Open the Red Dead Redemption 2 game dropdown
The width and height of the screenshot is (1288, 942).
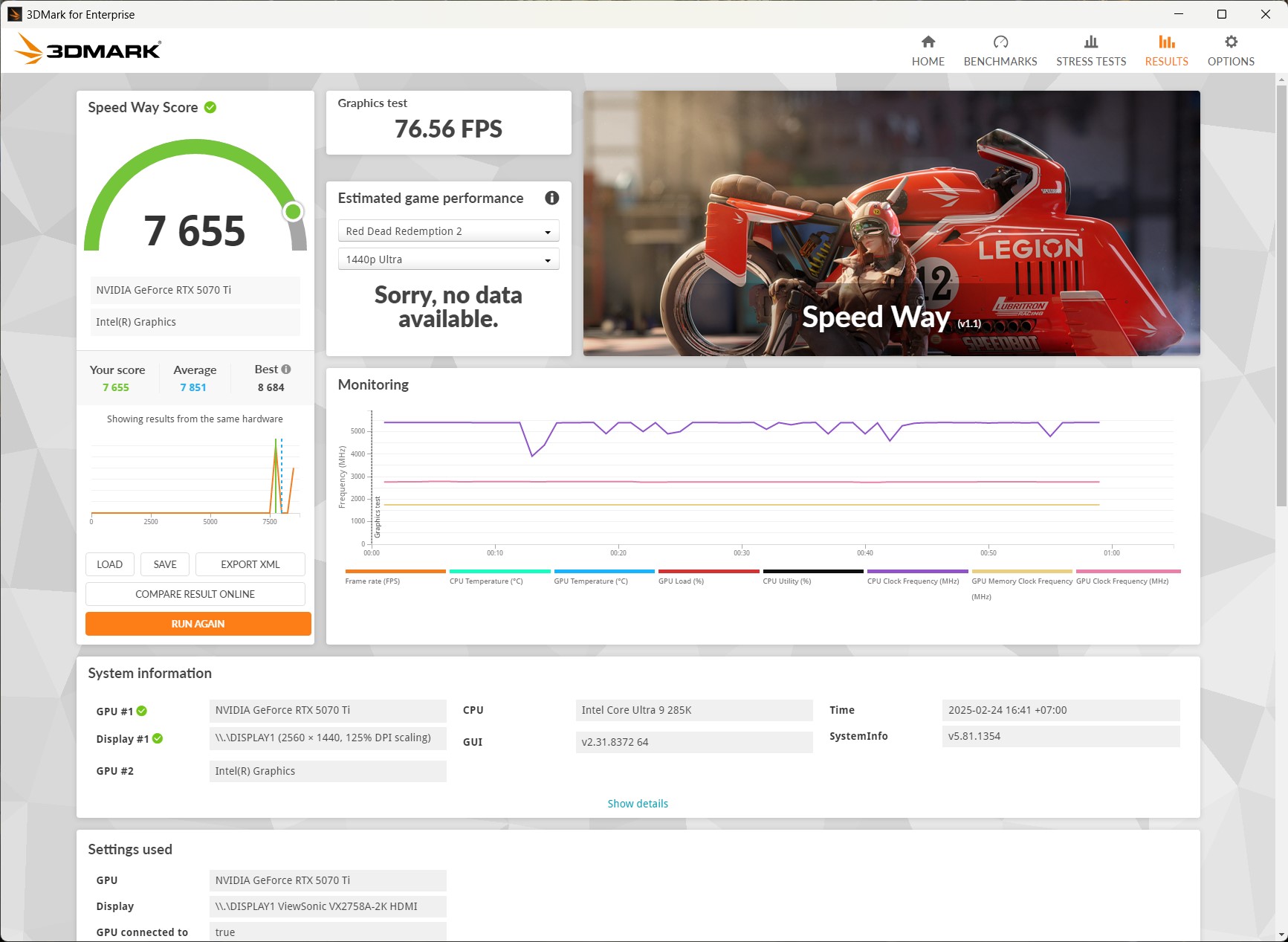click(x=448, y=231)
